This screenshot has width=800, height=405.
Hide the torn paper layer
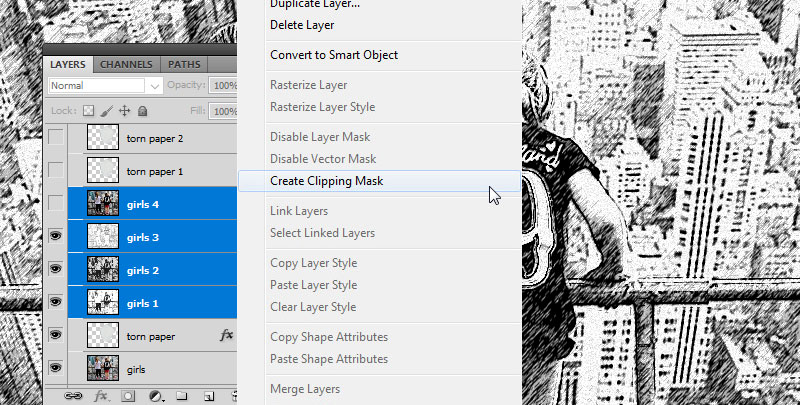coord(56,335)
